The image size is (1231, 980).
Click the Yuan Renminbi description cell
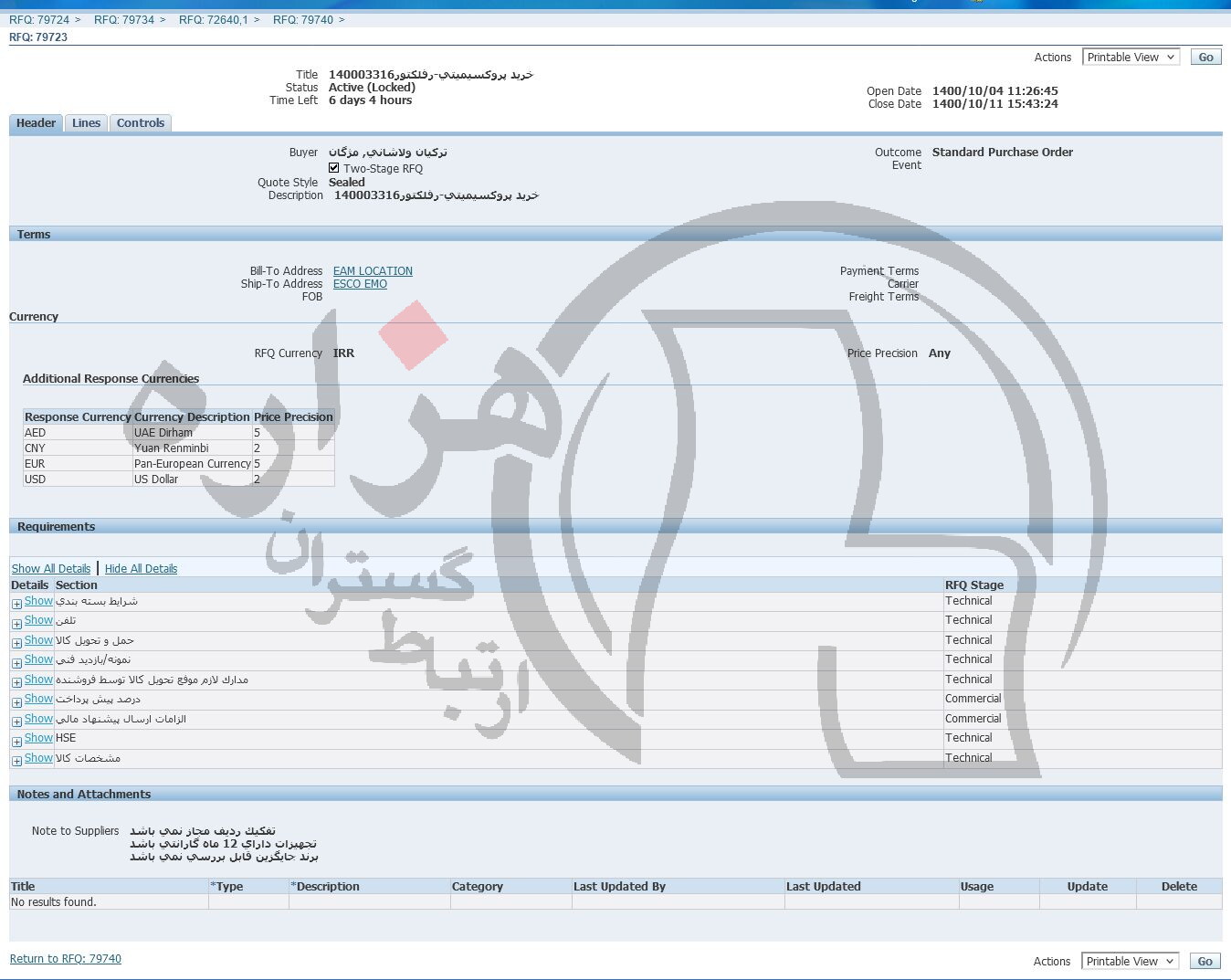(x=192, y=448)
